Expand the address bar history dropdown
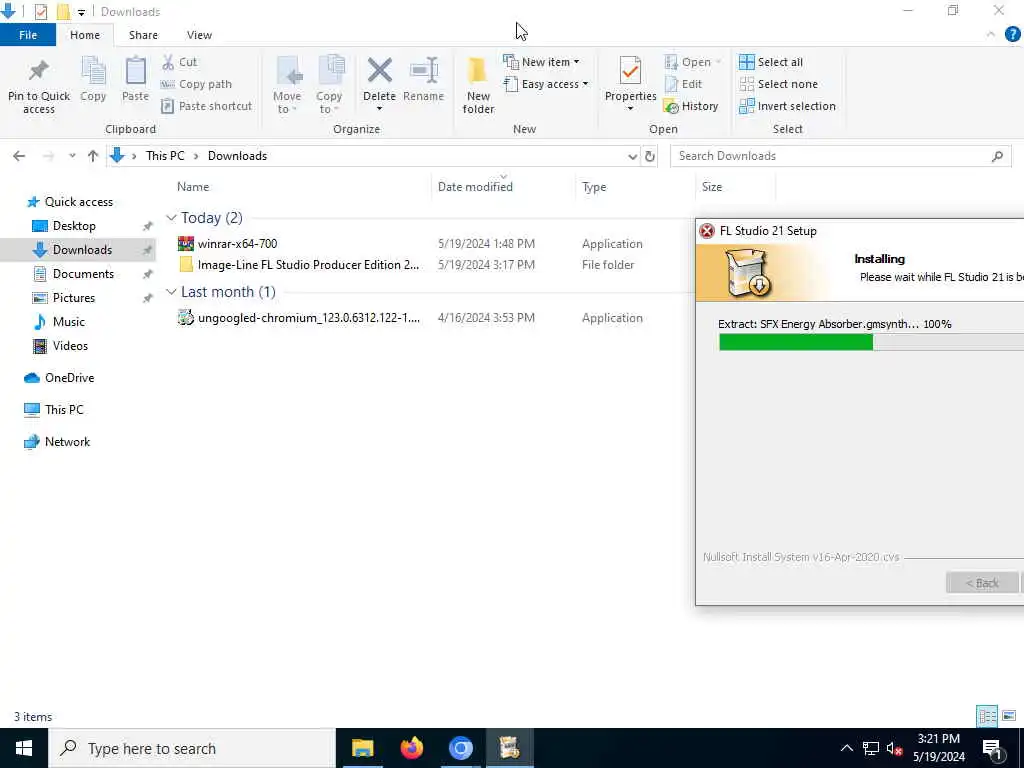Viewport: 1024px width, 768px height. (x=632, y=156)
